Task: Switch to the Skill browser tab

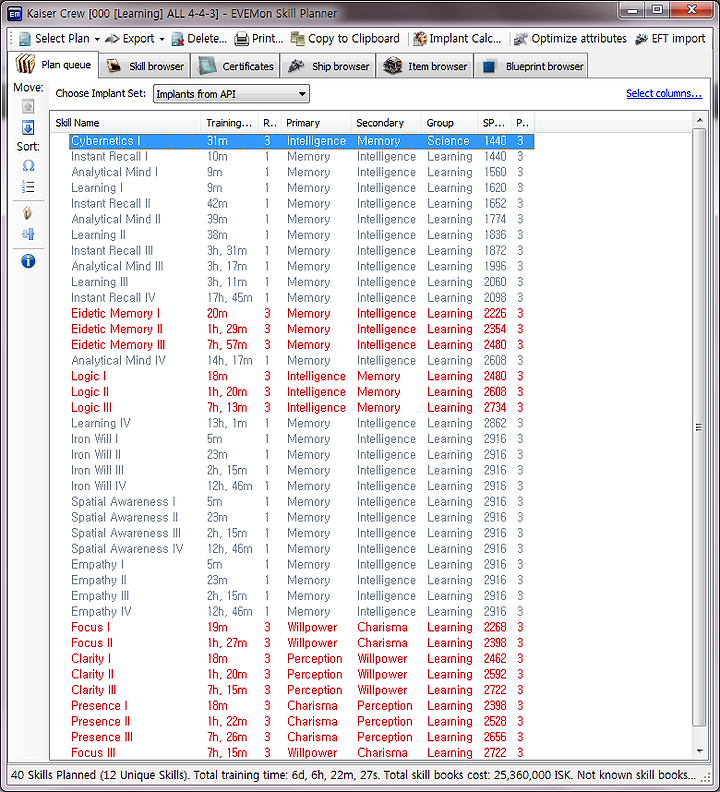Action: 145,66
